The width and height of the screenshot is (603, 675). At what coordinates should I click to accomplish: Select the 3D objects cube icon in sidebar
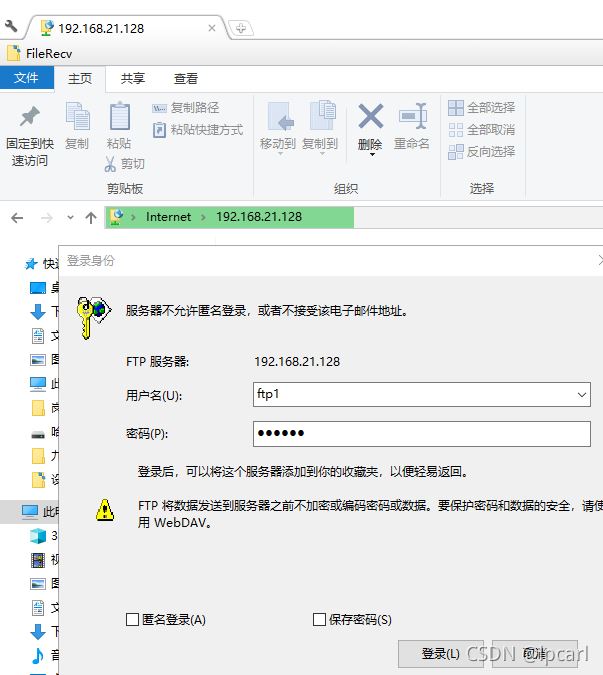pyautogui.click(x=38, y=536)
